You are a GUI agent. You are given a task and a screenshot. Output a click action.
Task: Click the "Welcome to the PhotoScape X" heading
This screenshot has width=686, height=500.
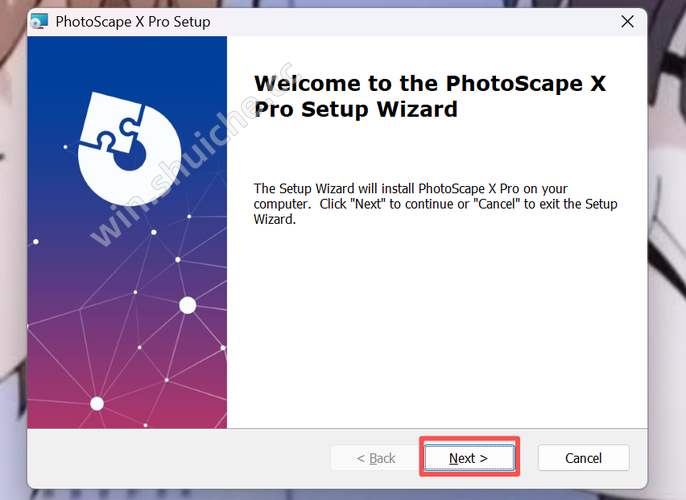click(430, 83)
